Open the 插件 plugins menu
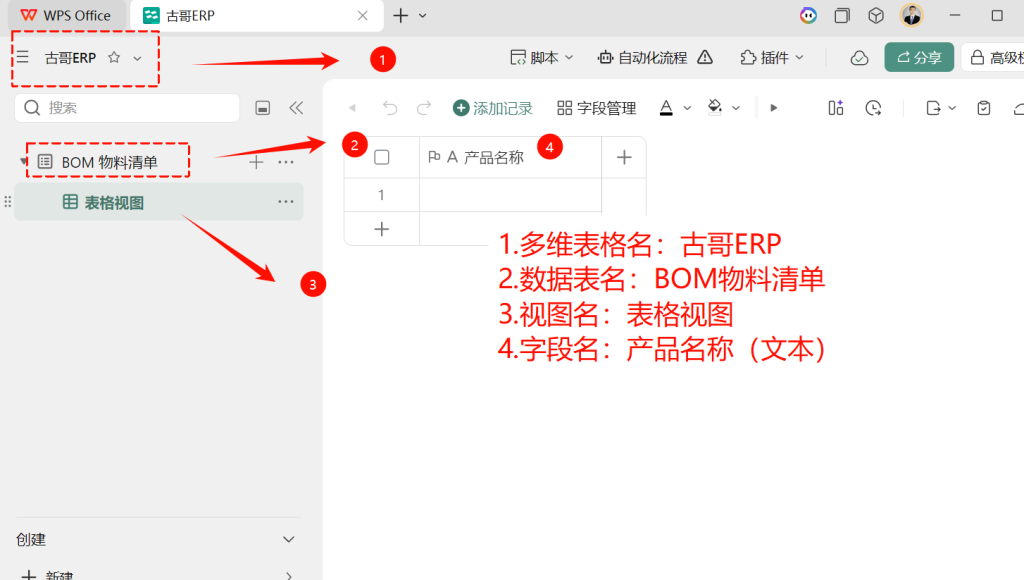Viewport: 1024px width, 580px height. pos(771,57)
